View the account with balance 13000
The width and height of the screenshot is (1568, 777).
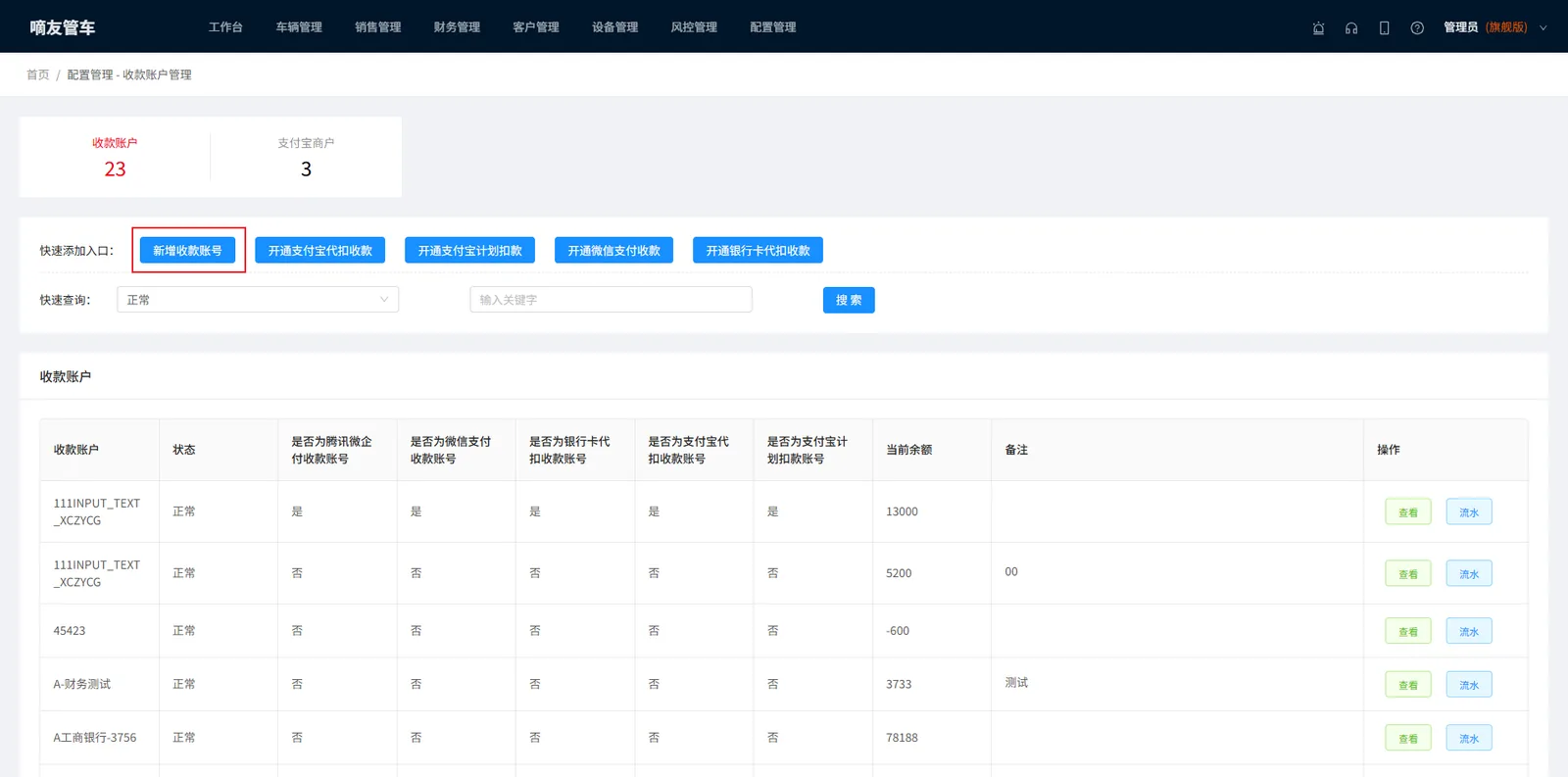pos(1408,512)
